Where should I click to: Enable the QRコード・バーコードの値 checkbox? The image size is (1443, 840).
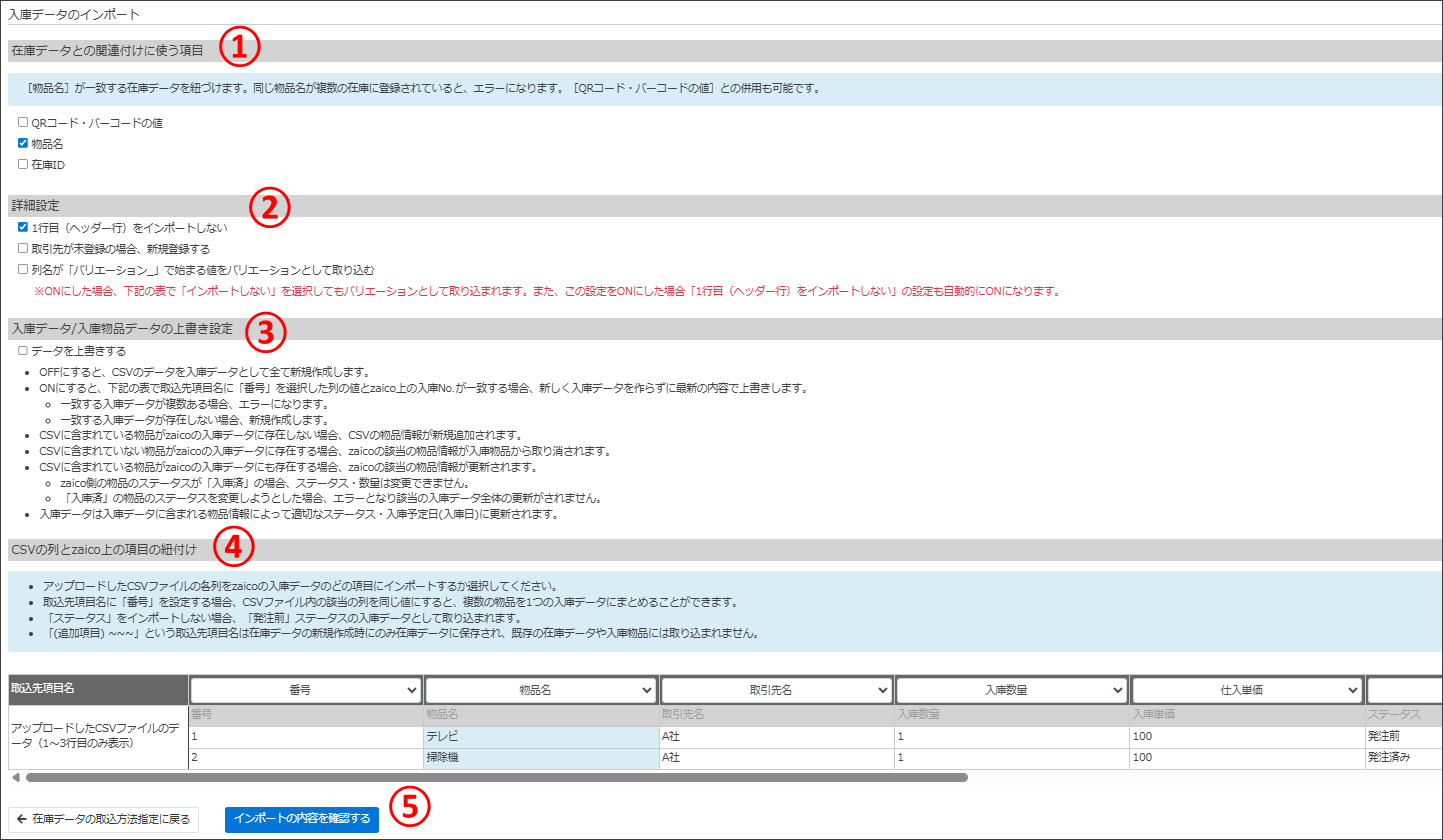click(x=22, y=122)
